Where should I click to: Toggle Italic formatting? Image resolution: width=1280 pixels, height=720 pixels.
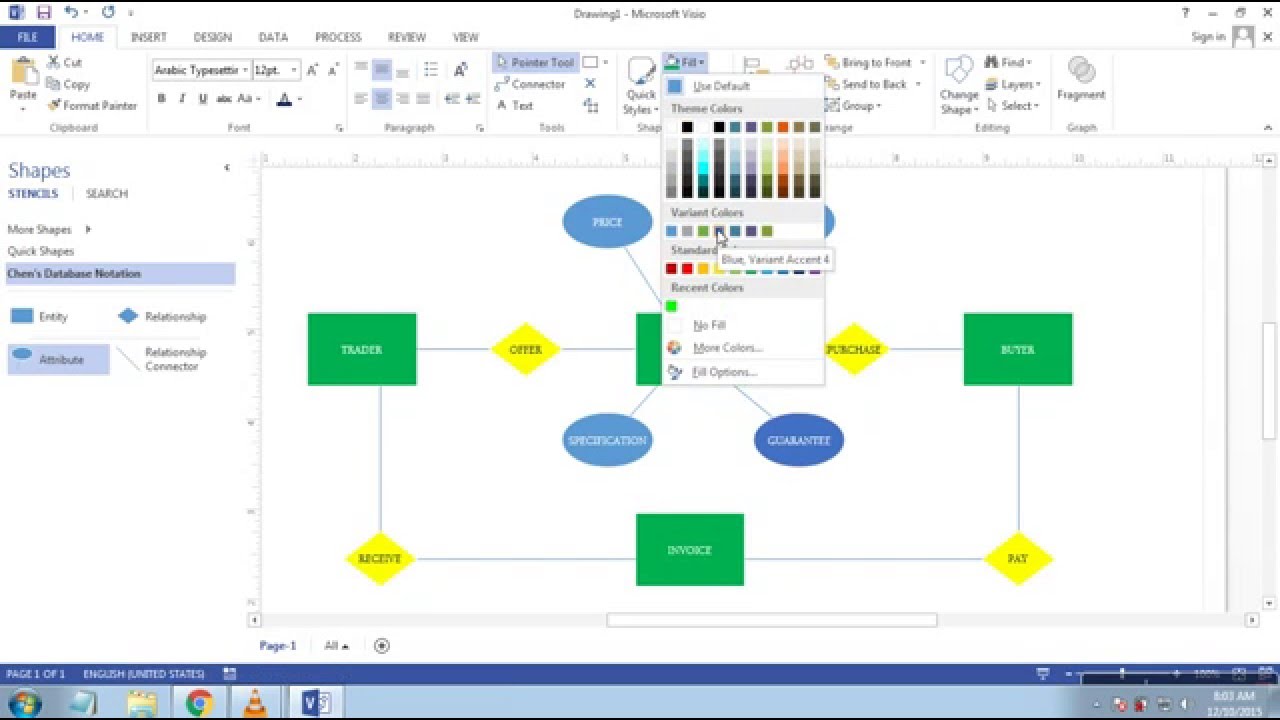182,99
